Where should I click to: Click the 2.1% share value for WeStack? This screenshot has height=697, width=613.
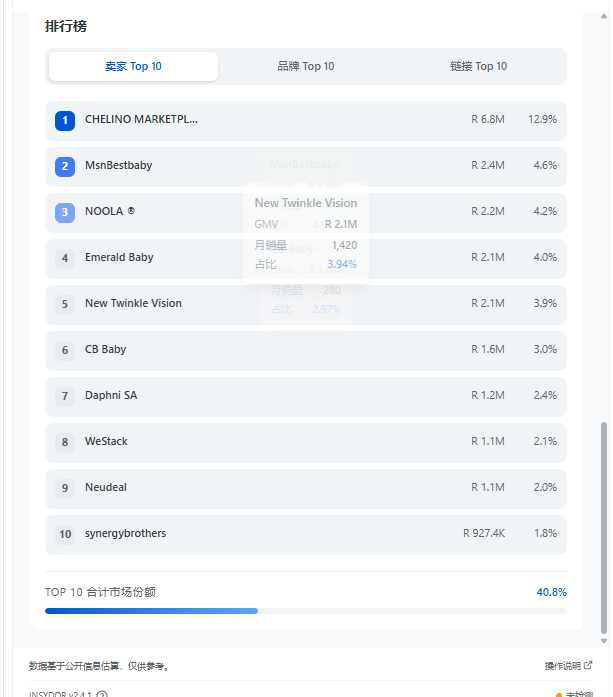coord(545,441)
